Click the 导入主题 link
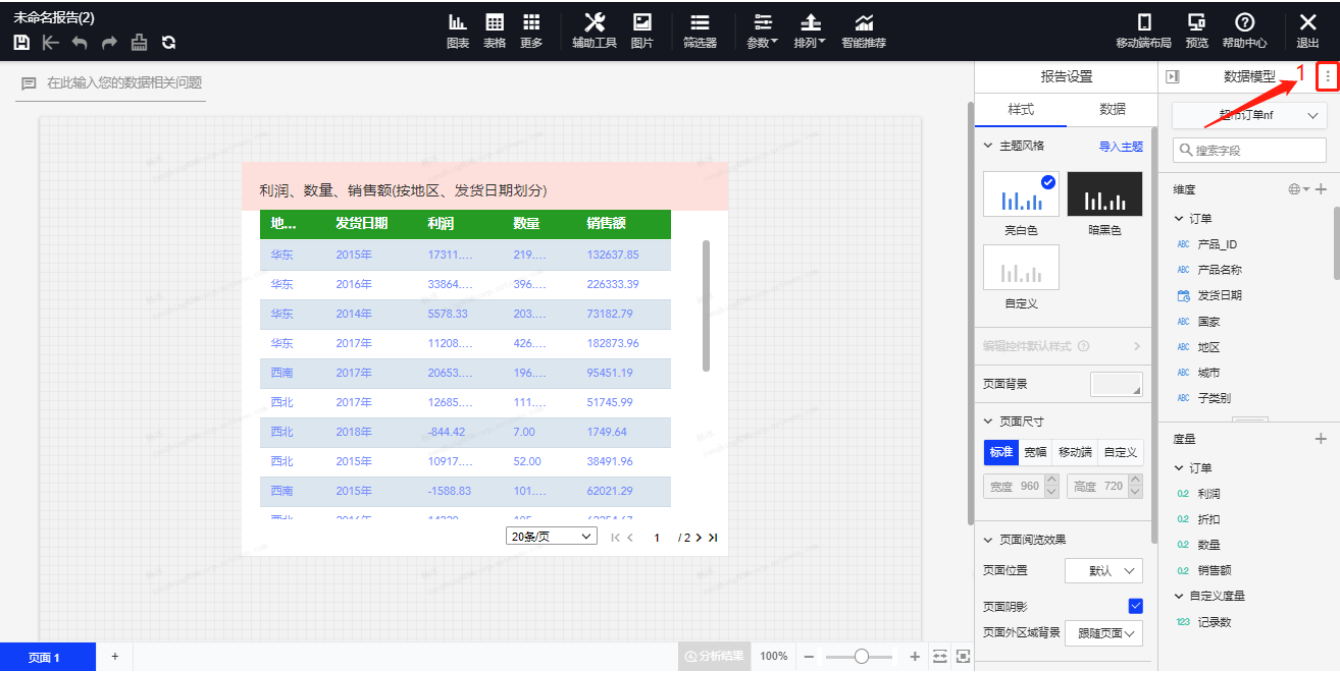Viewport: 1340px width, 674px height. (1120, 146)
